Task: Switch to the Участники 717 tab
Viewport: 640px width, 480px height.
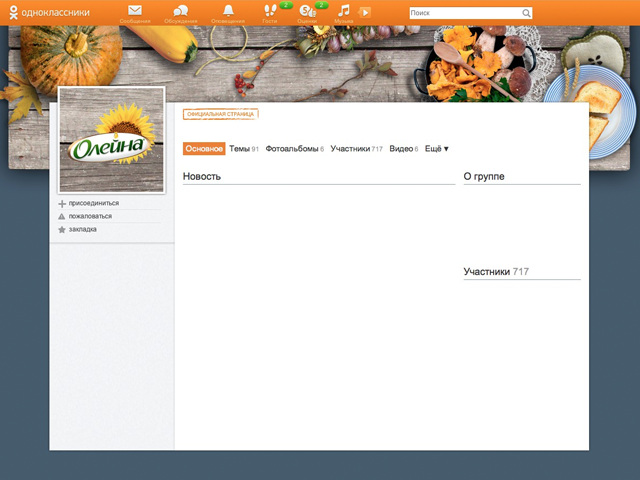Action: 356,149
